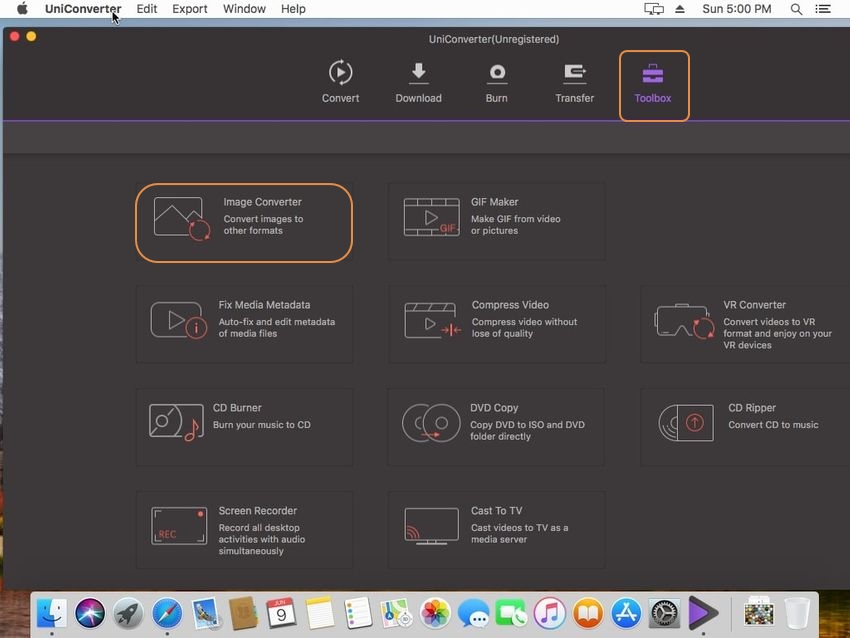Screen dimensions: 850x638
Task: Select the Toolbox tab
Action: (653, 84)
